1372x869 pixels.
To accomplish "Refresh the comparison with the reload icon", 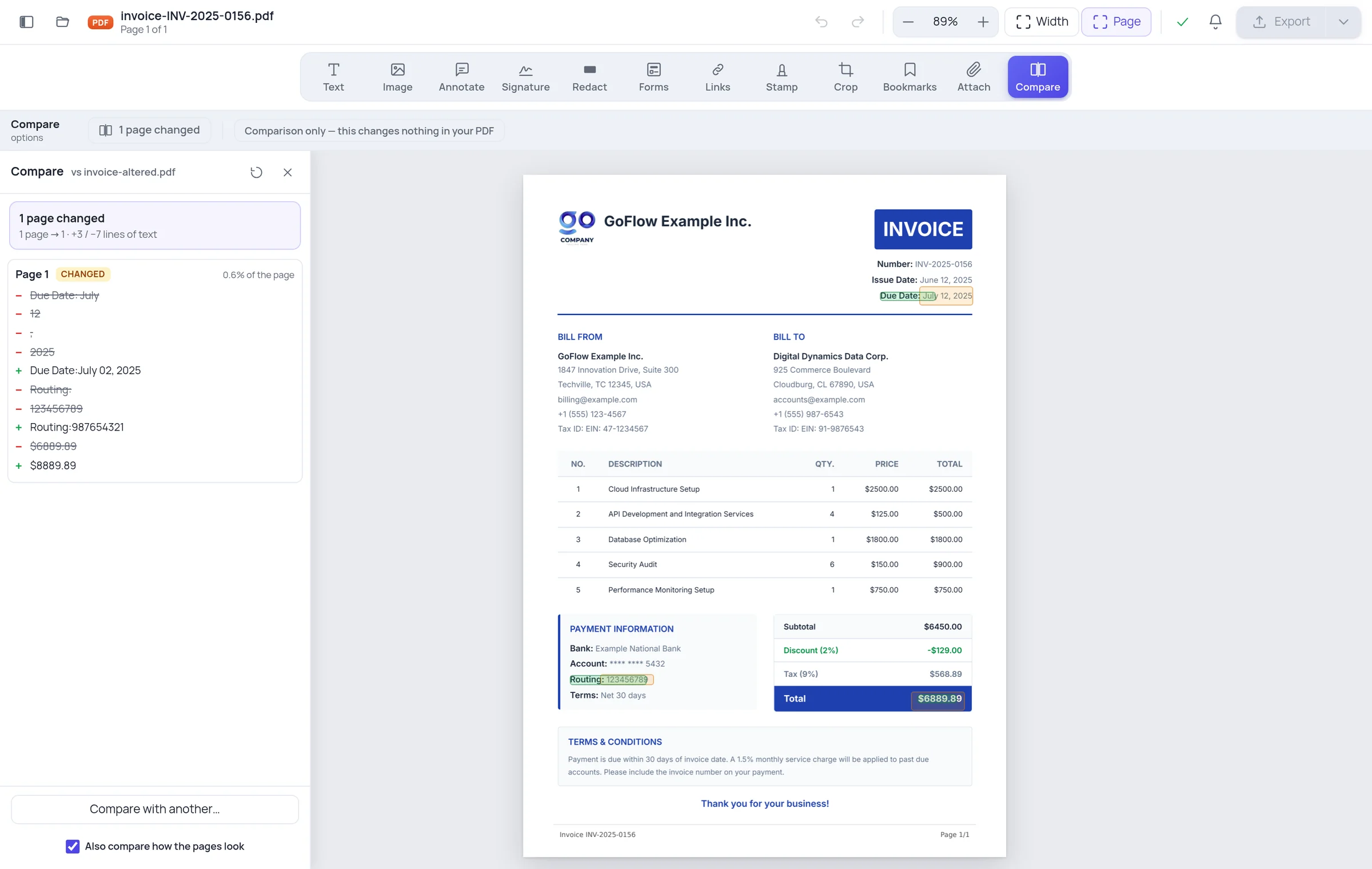I will click(x=256, y=172).
